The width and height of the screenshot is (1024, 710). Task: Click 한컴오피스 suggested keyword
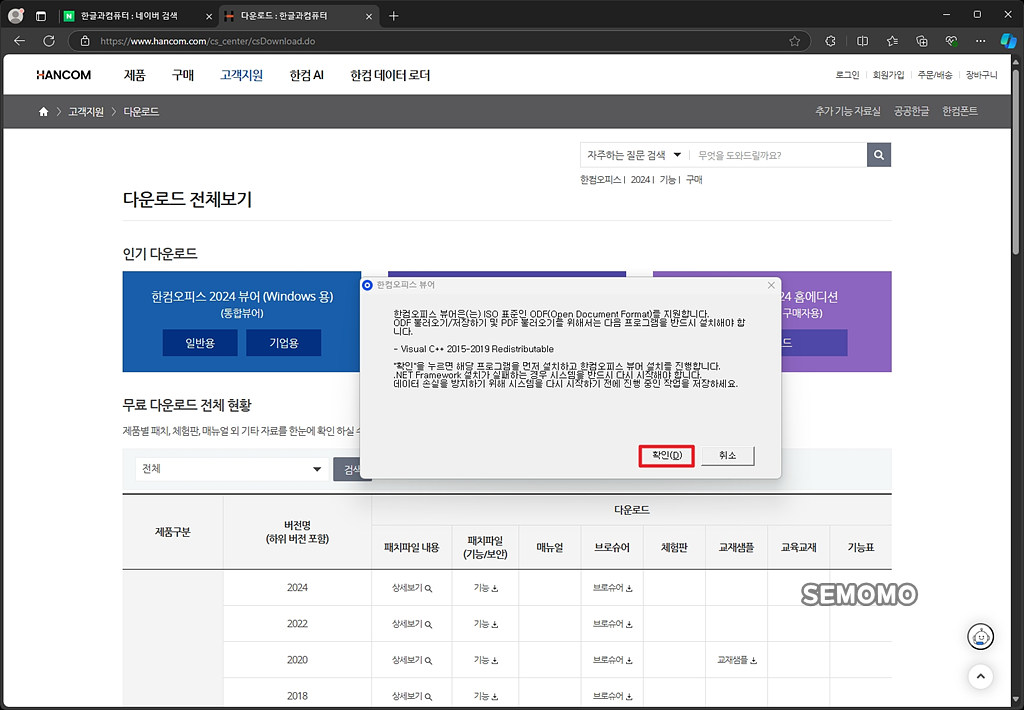click(600, 180)
